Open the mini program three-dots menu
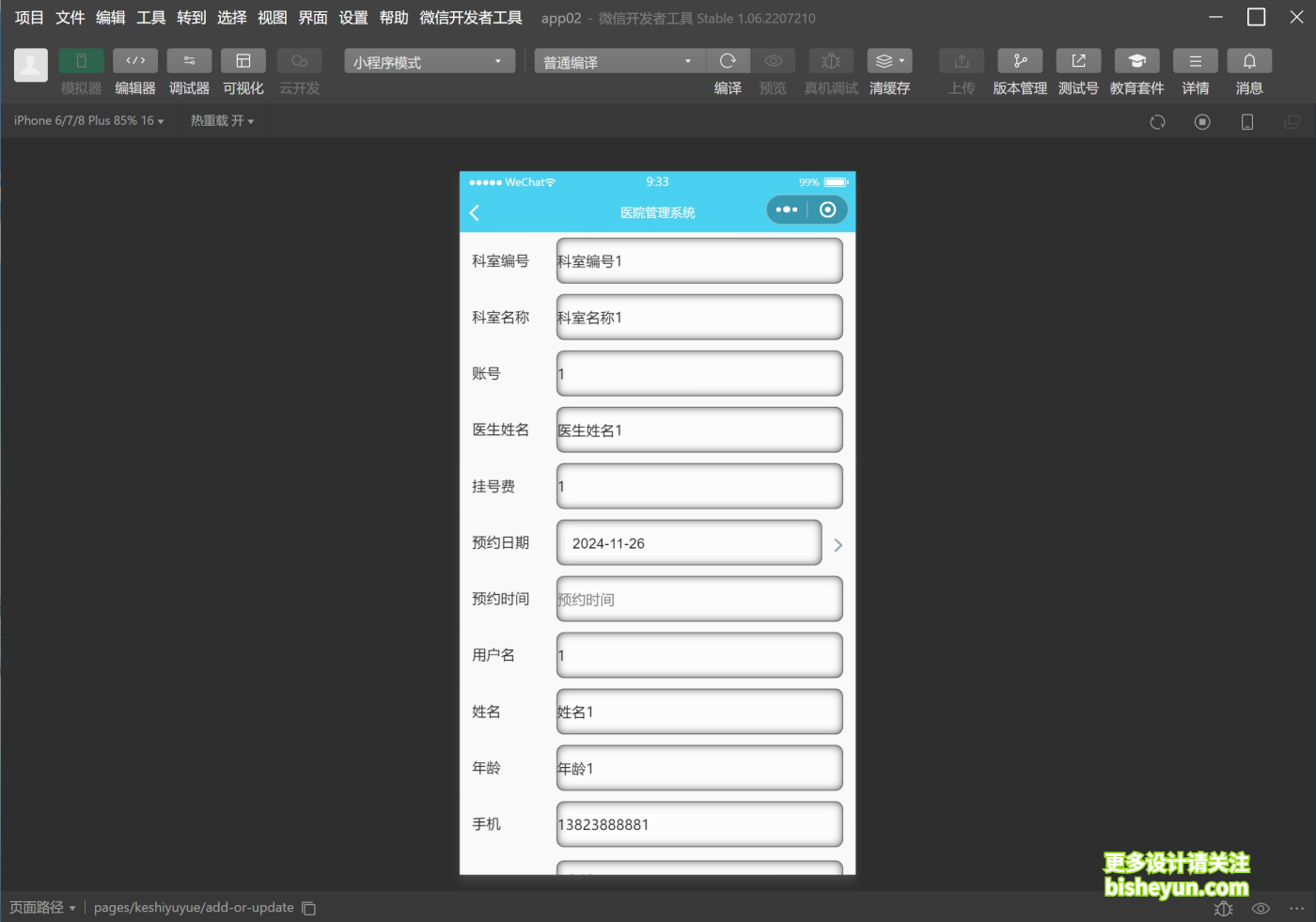 click(x=787, y=210)
